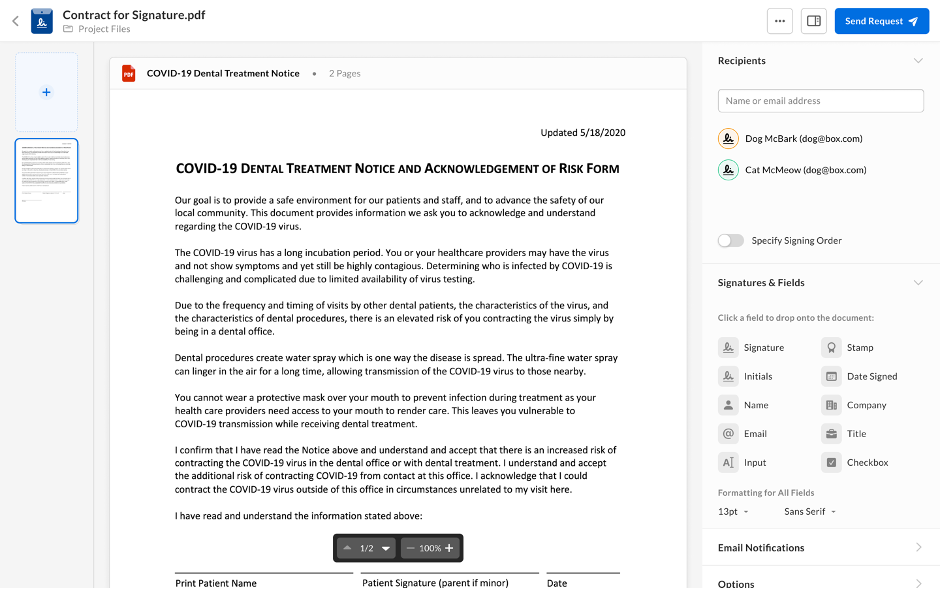This screenshot has height=589, width=941.
Task: Click the Title briefcase icon
Action: tap(830, 434)
